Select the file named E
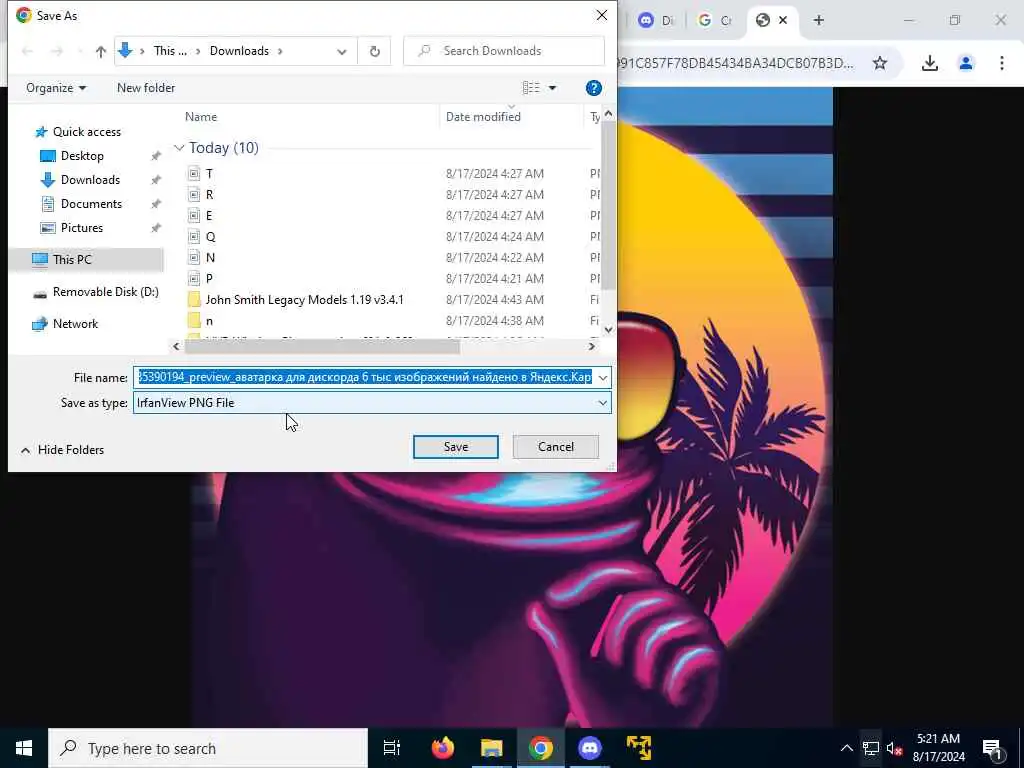1024x768 pixels. pos(209,216)
